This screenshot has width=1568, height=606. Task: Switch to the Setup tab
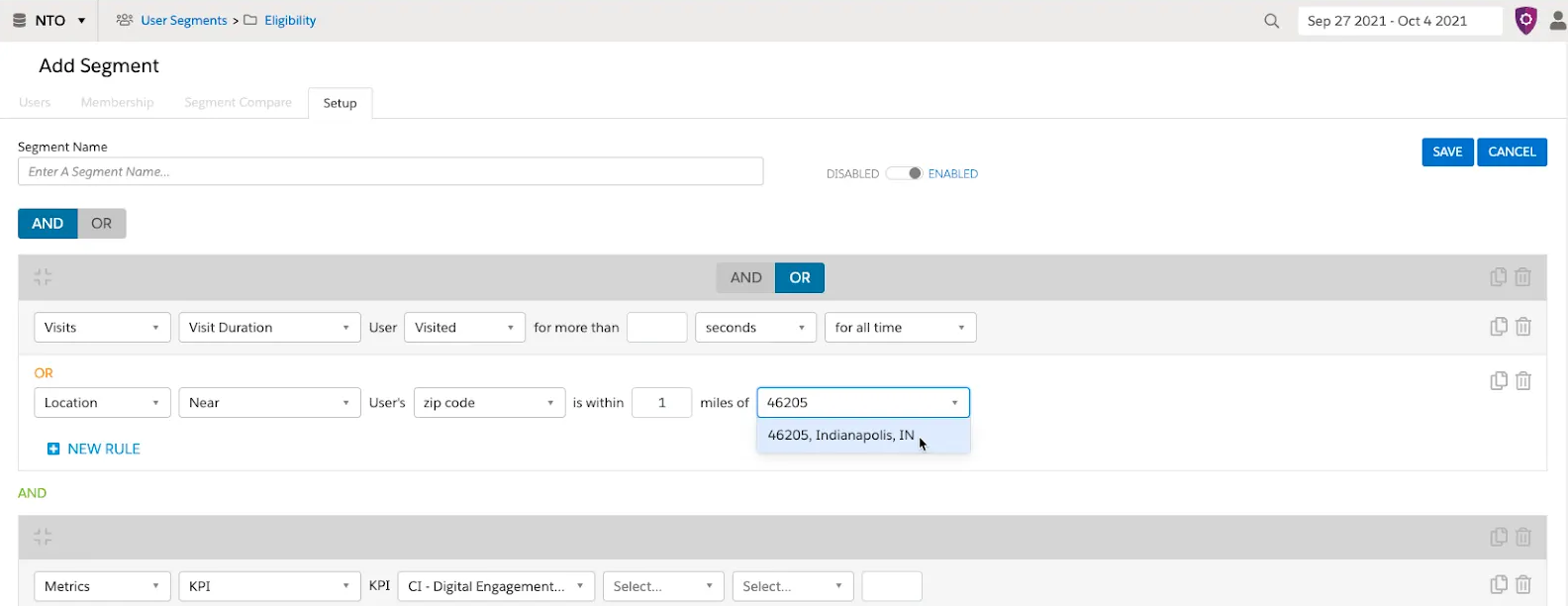(340, 103)
